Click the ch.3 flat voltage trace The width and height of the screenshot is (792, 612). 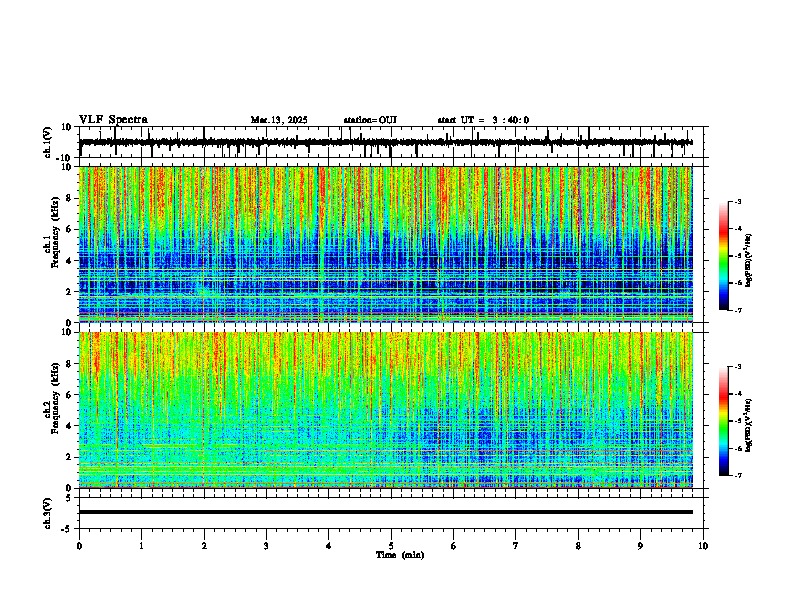click(x=385, y=512)
